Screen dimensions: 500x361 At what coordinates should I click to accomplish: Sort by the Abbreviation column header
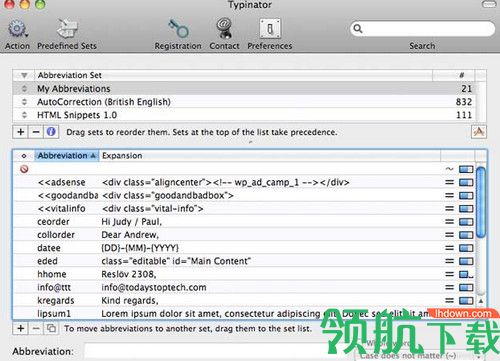tap(66, 156)
